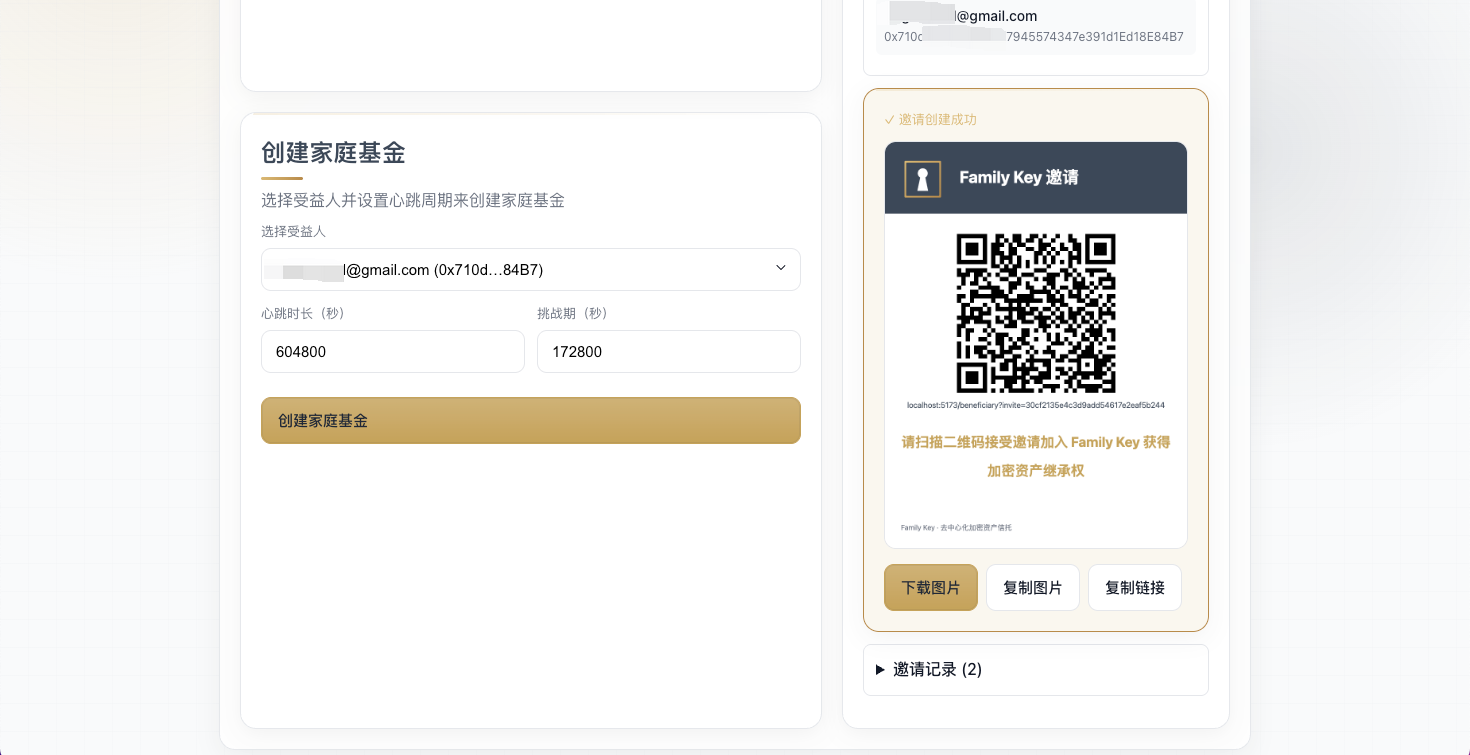Download the invite via 下载图片
This screenshot has height=755, width=1470.
[930, 588]
